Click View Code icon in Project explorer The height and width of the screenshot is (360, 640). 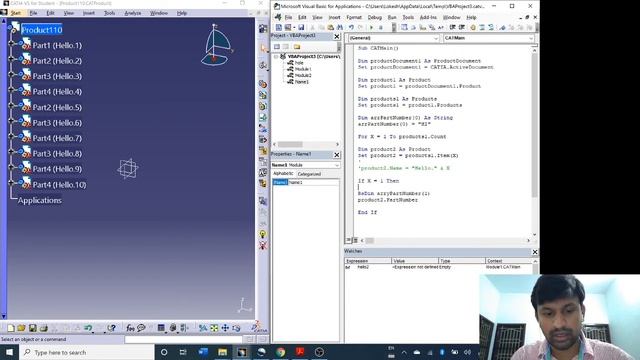[x=277, y=47]
